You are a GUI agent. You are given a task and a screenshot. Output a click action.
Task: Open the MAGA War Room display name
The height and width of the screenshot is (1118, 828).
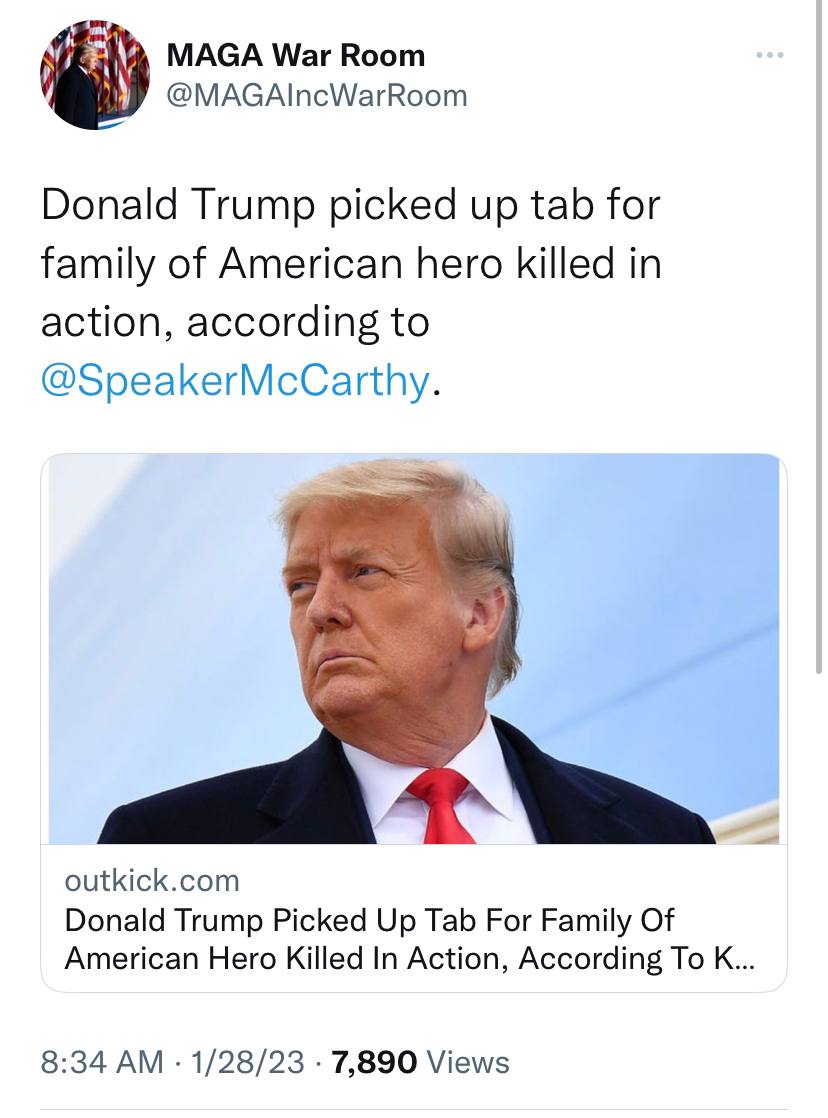(x=296, y=55)
